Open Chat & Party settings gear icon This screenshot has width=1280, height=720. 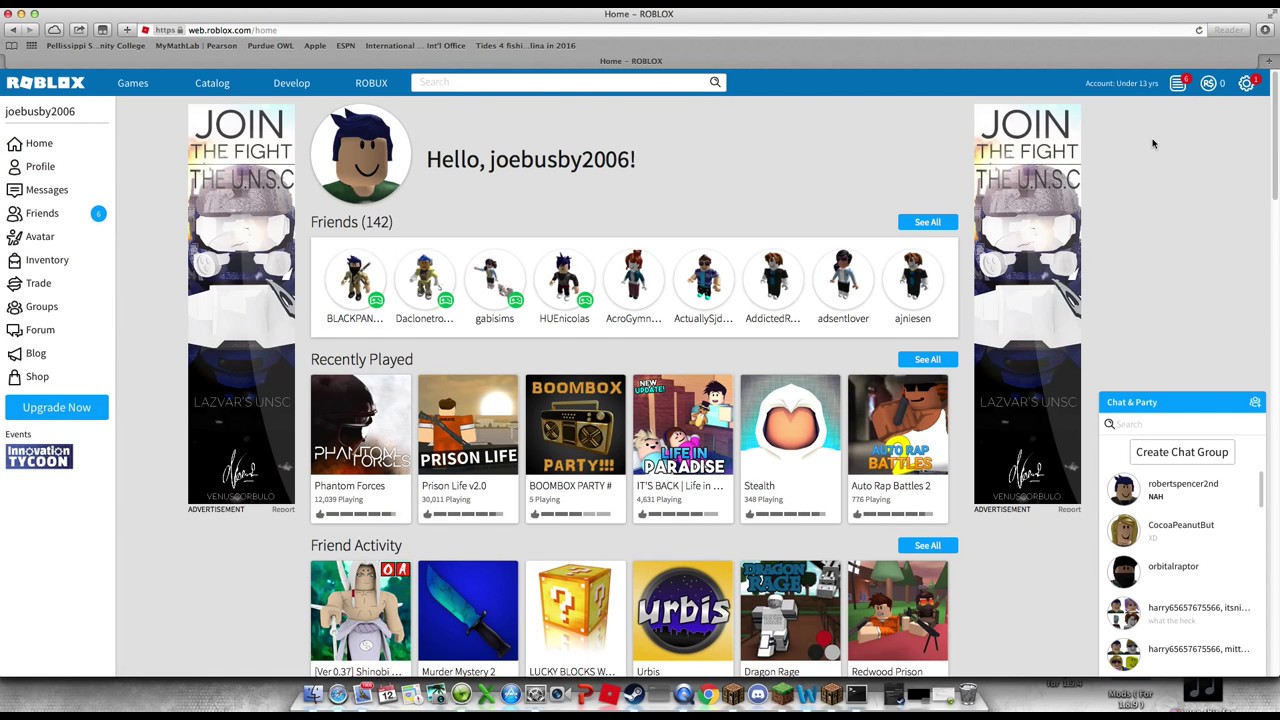point(1255,402)
